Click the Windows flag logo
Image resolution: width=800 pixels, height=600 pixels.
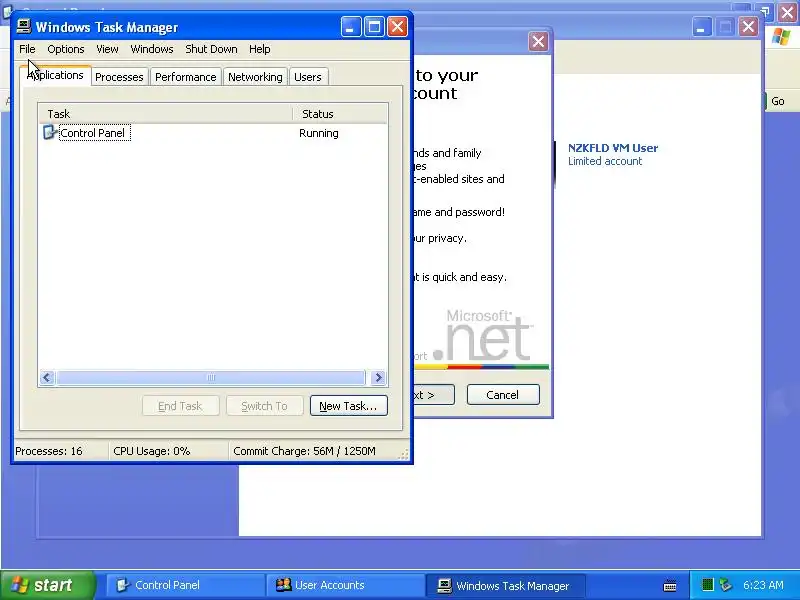781,37
